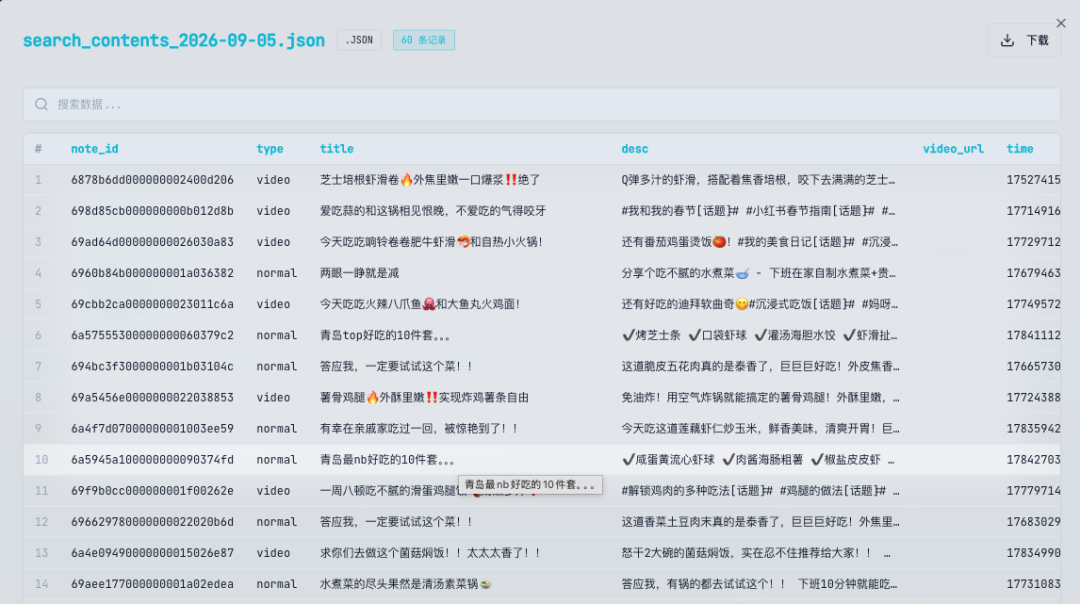The image size is (1080, 604).
Task: Sort by the title column header
Action: tap(337, 149)
